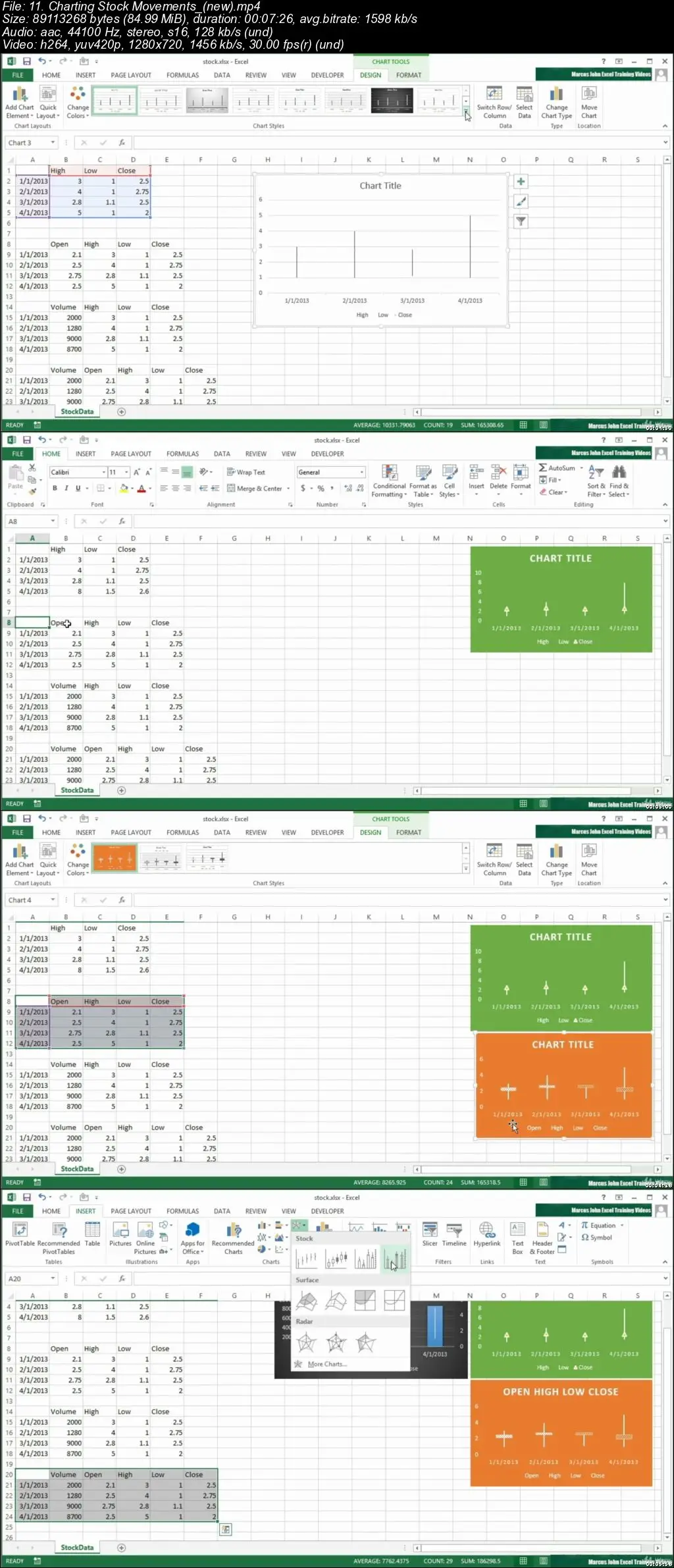This screenshot has width=674, height=1568.
Task: Choose the first Radar chart icon
Action: point(307,1342)
